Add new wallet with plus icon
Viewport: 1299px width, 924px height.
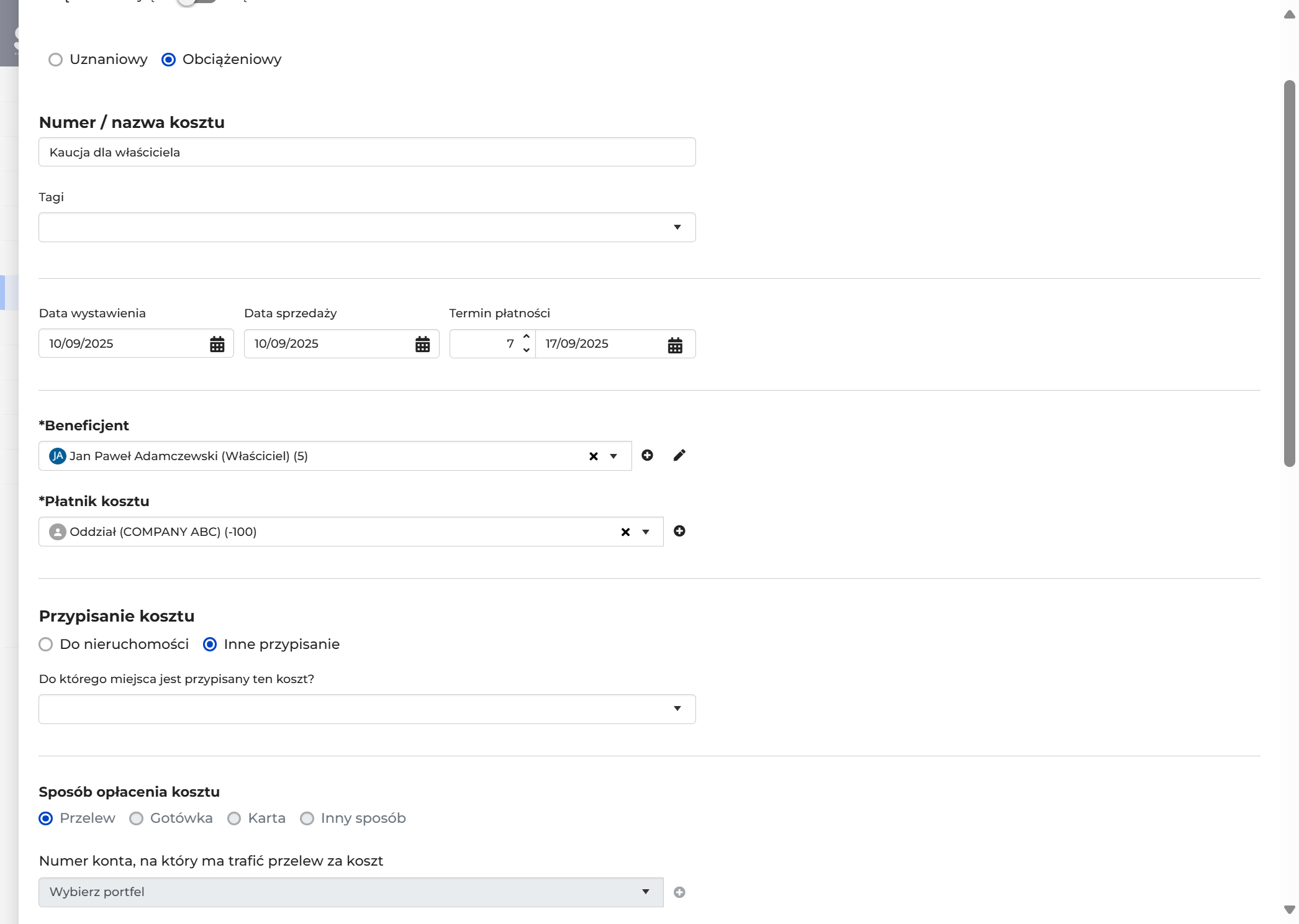[679, 892]
